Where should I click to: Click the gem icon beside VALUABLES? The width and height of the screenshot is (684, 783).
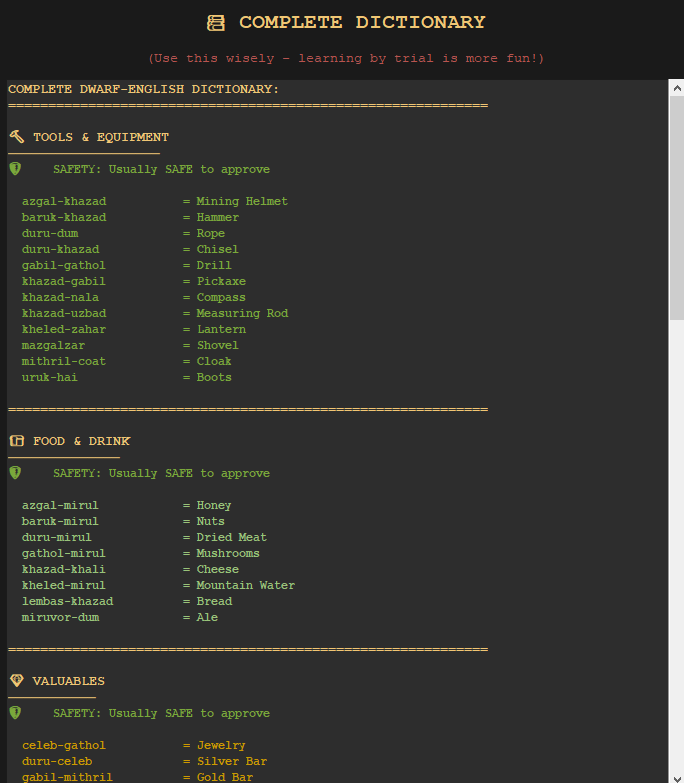[x=16, y=680]
